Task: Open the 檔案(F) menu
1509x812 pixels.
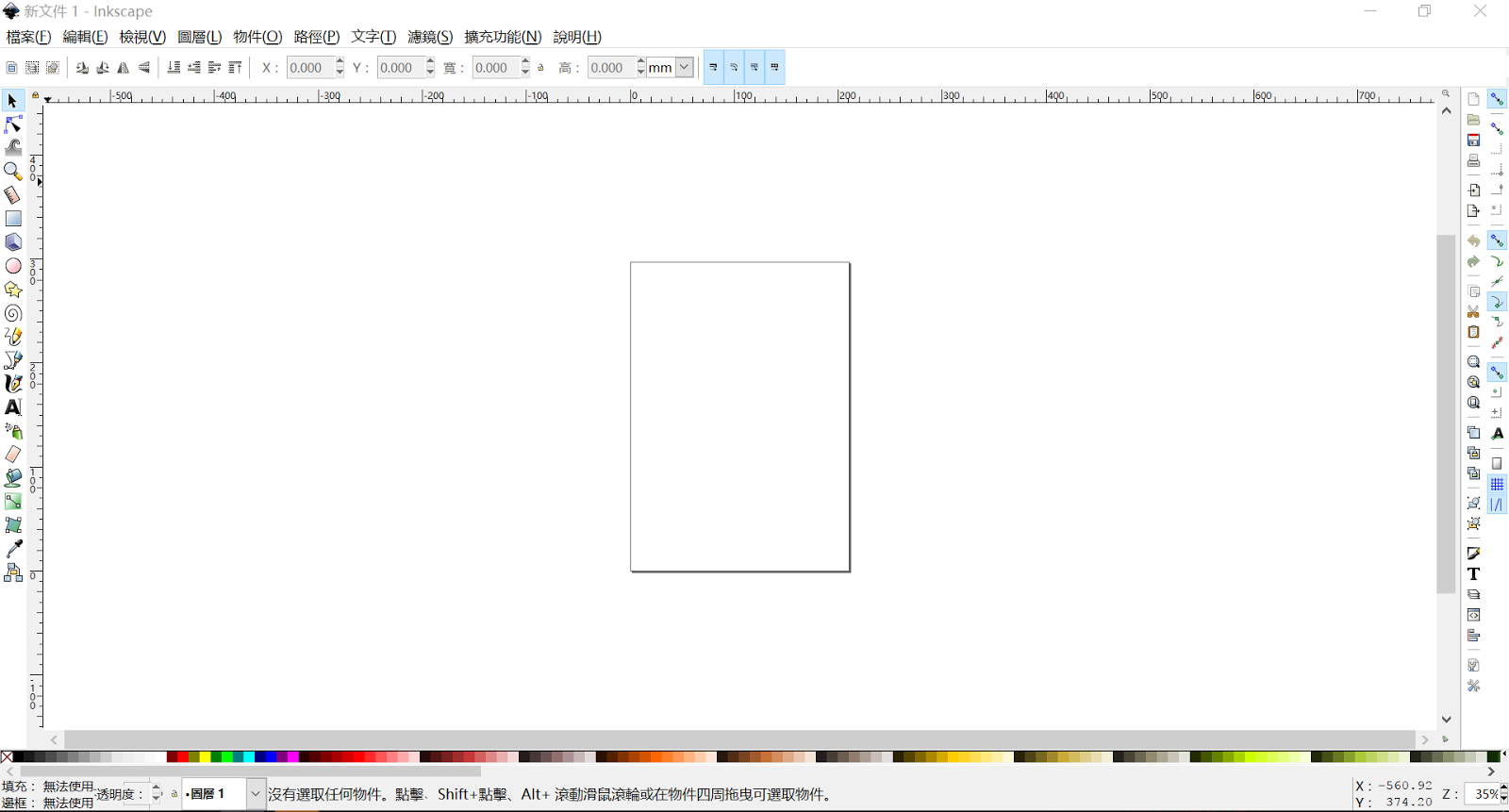Action: point(28,37)
